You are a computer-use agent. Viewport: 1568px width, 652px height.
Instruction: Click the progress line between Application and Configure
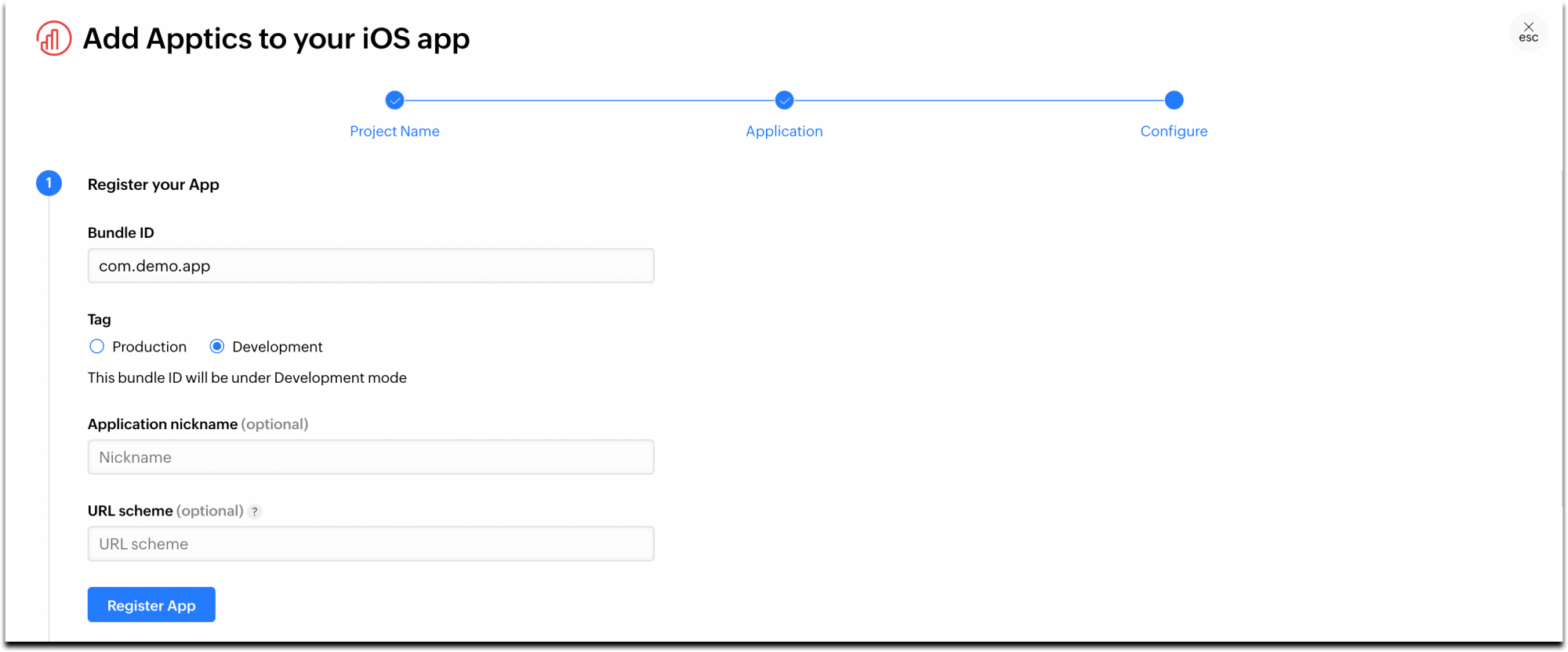point(978,100)
